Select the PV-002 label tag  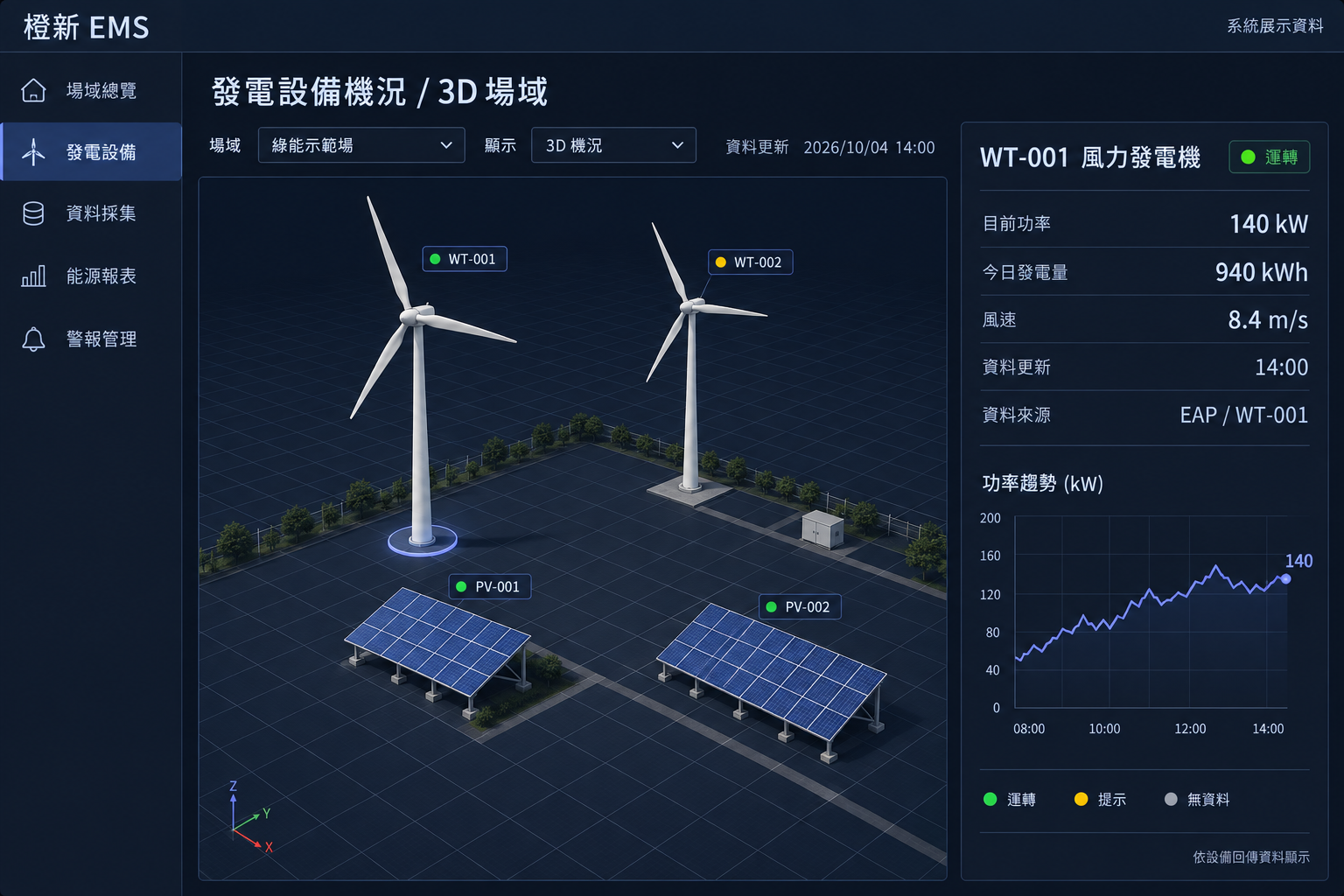click(x=800, y=606)
